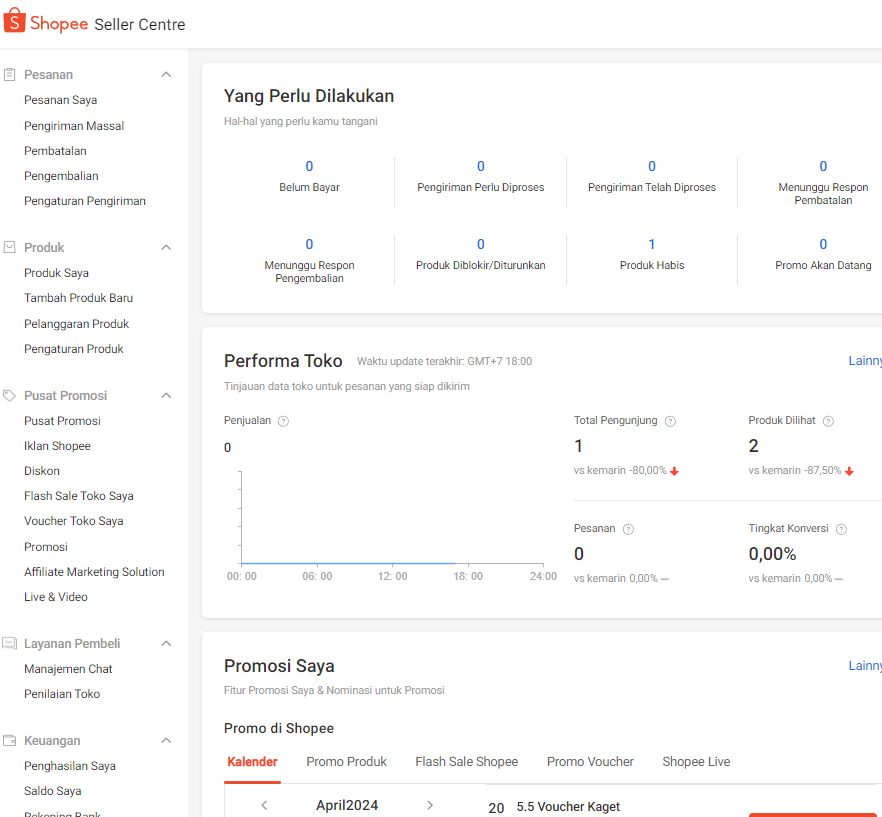
Task: Click the help icon next to Pesanan metric
Action: [629, 529]
